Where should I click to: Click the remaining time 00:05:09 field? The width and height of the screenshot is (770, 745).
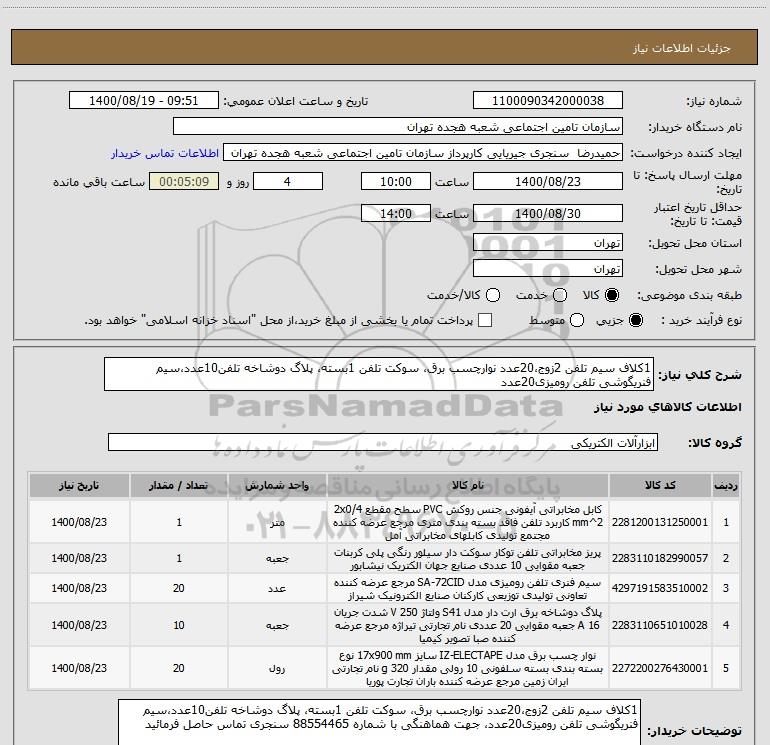184,181
